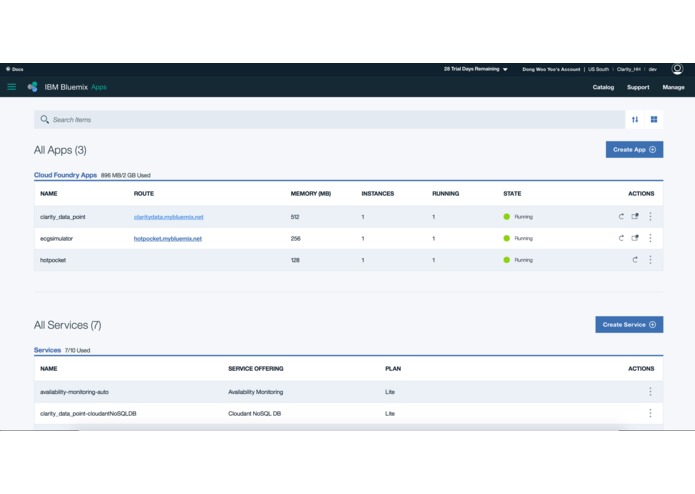695x494 pixels.
Task: Open clarity_data_point app URL icon
Action: [x=635, y=216]
